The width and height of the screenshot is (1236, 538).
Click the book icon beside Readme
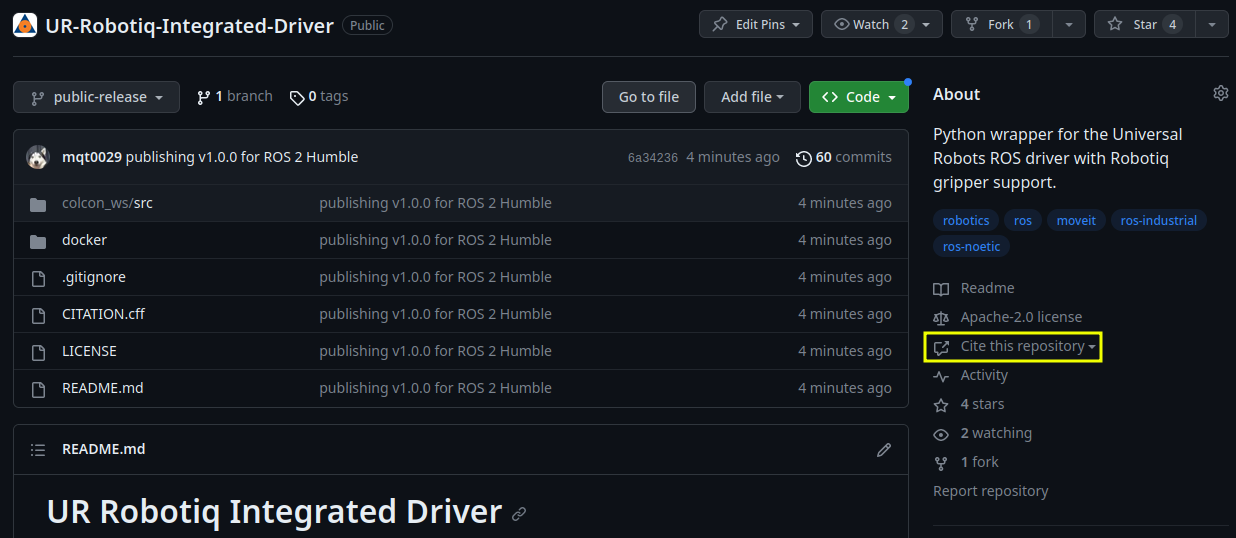pyautogui.click(x=941, y=289)
